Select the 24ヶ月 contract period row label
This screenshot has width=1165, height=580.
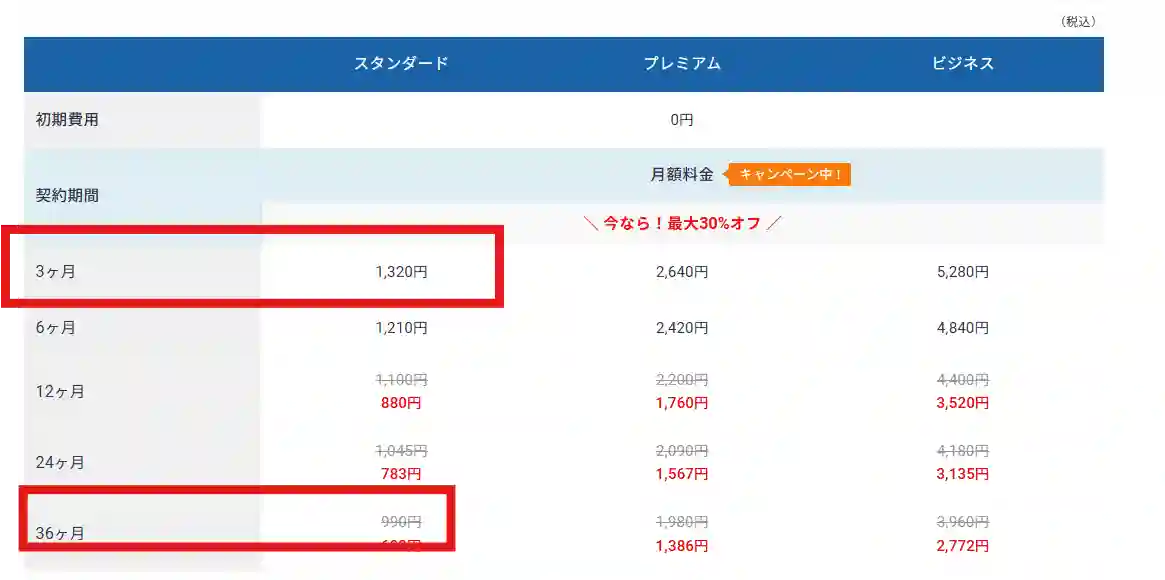[60, 463]
